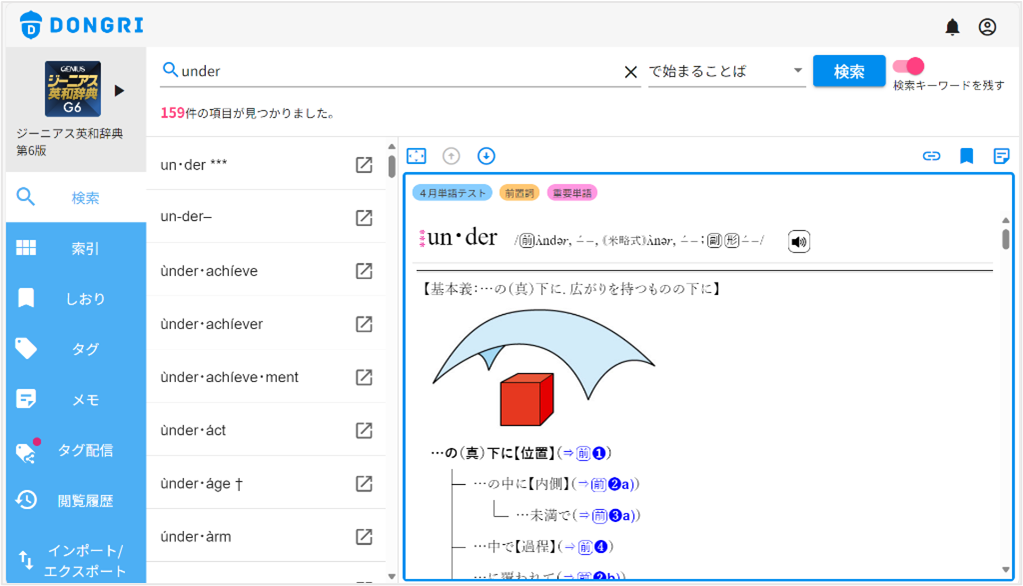Go to next entry with down arrow
1023x586 pixels.
click(x=486, y=156)
